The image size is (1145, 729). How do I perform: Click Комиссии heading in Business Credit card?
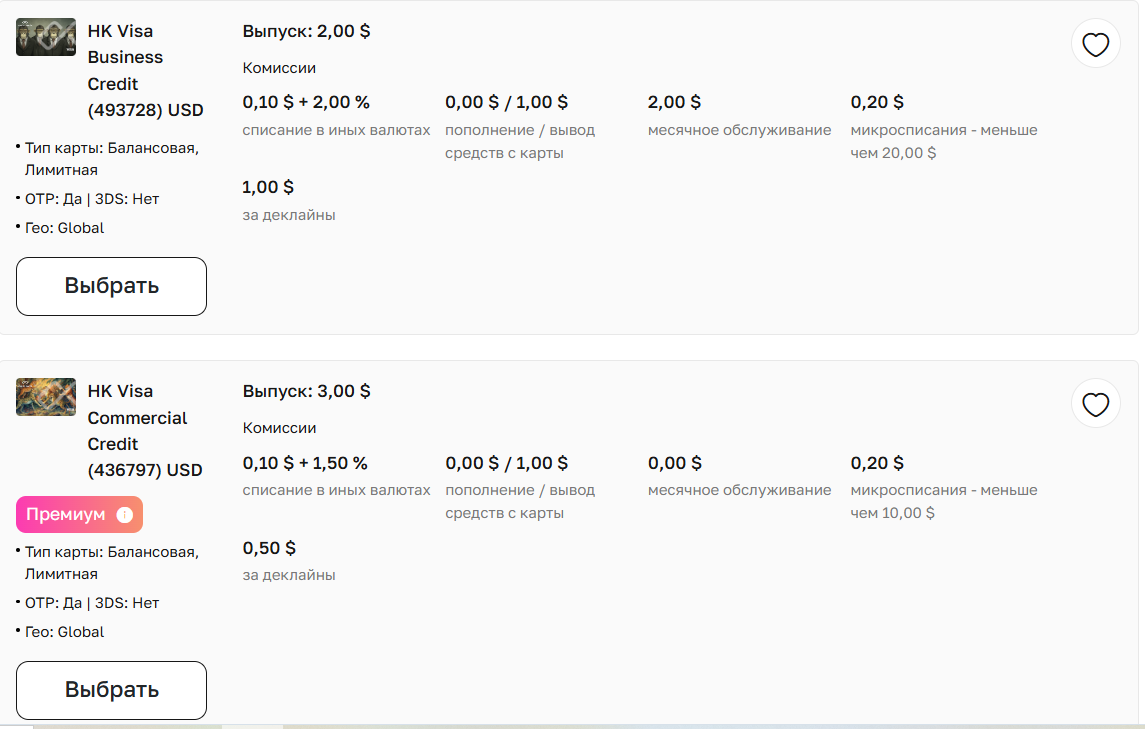279,68
